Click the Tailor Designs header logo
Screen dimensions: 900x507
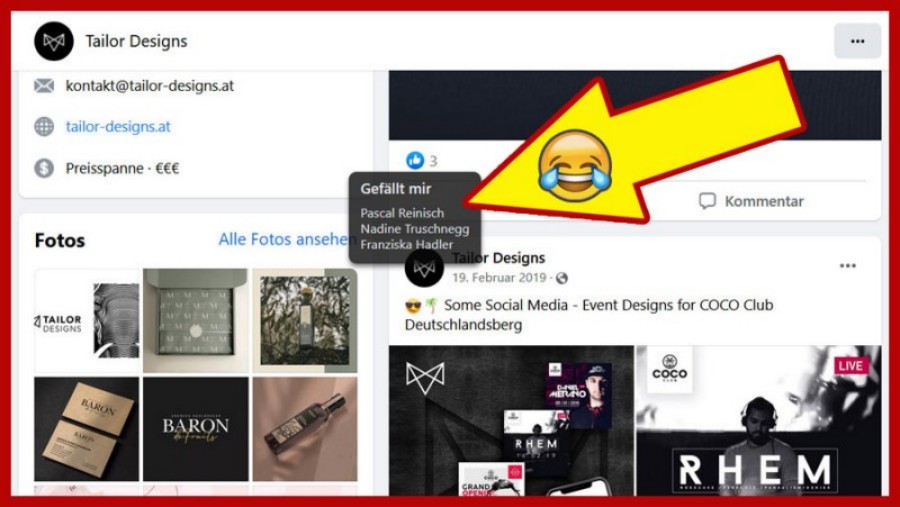pyautogui.click(x=54, y=41)
